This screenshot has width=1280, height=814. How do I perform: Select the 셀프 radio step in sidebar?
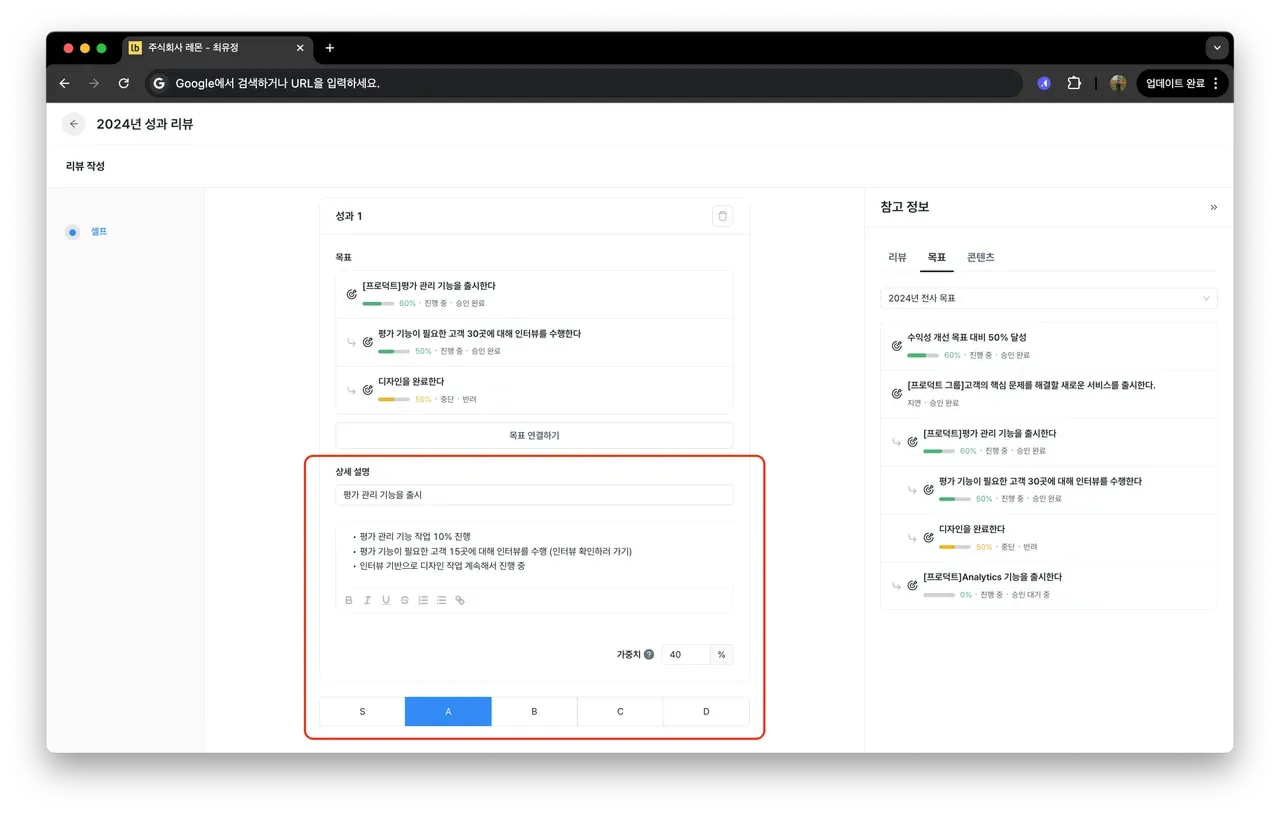[x=72, y=232]
